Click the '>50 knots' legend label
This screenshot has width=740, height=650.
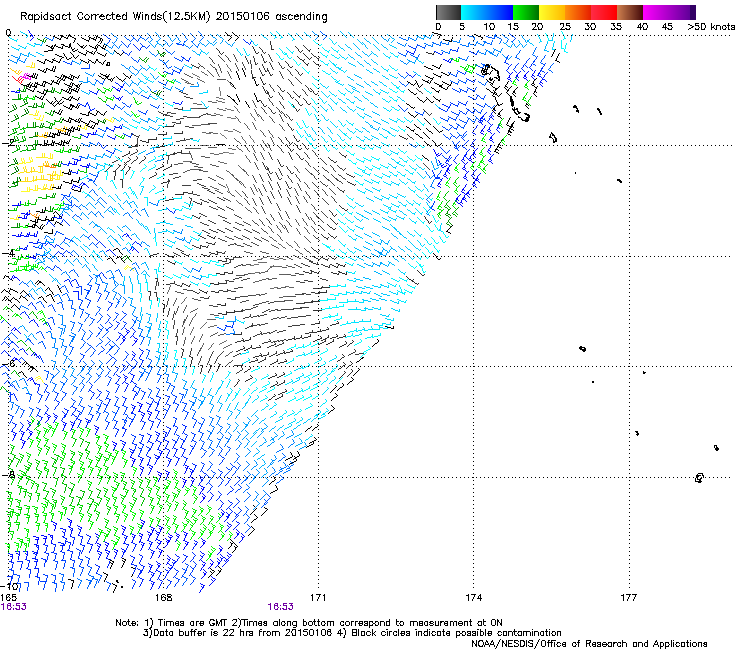[711, 27]
